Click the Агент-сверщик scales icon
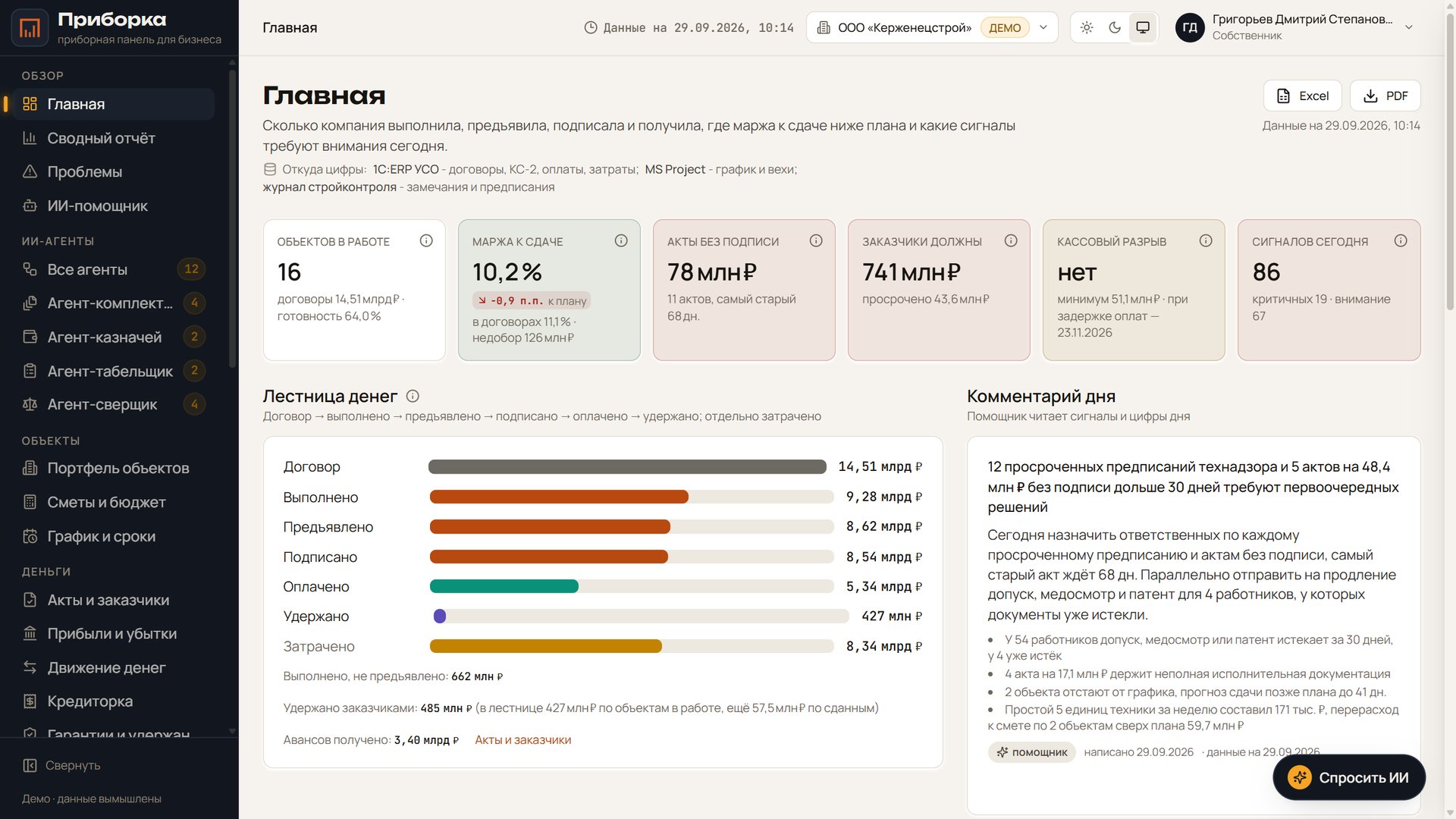The image size is (1456, 819). pos(30,404)
